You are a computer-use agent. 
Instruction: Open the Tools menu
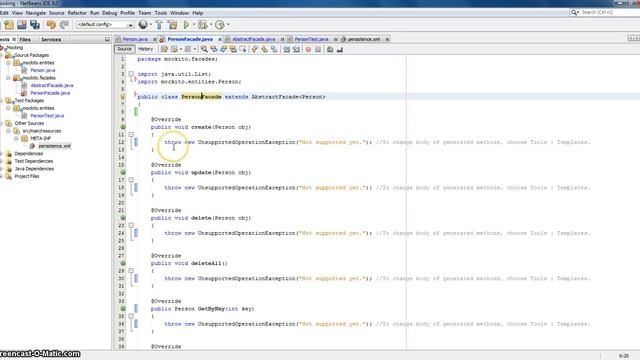coord(161,13)
